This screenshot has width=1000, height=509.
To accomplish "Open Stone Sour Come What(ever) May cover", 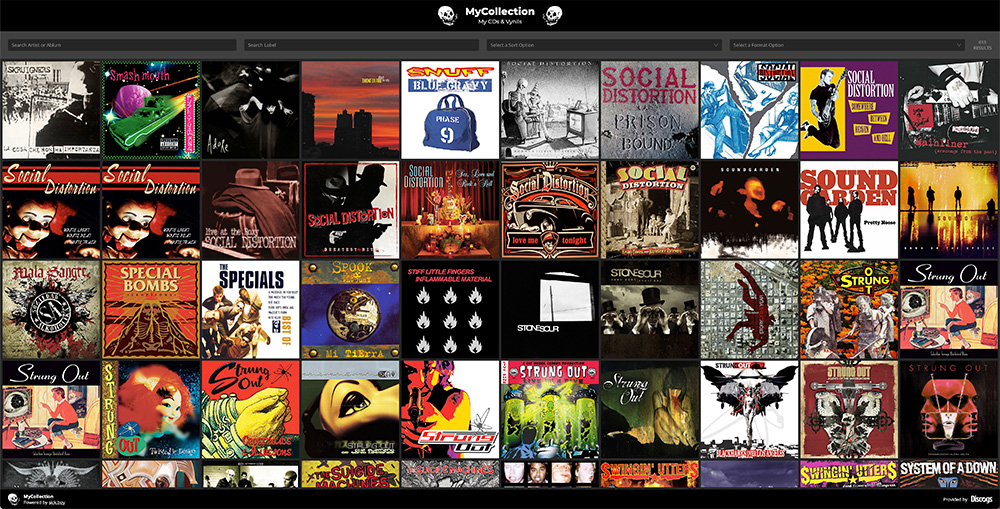I will point(649,309).
